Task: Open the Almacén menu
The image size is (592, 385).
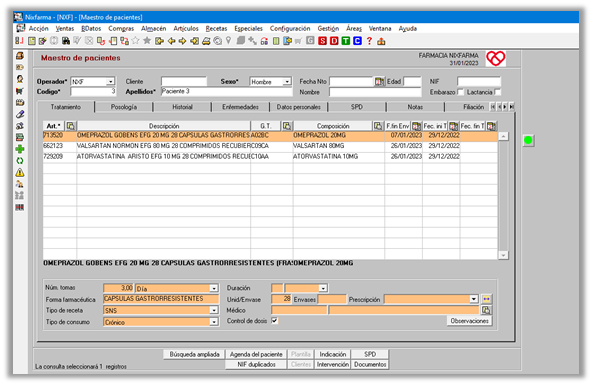Action: pyautogui.click(x=153, y=28)
